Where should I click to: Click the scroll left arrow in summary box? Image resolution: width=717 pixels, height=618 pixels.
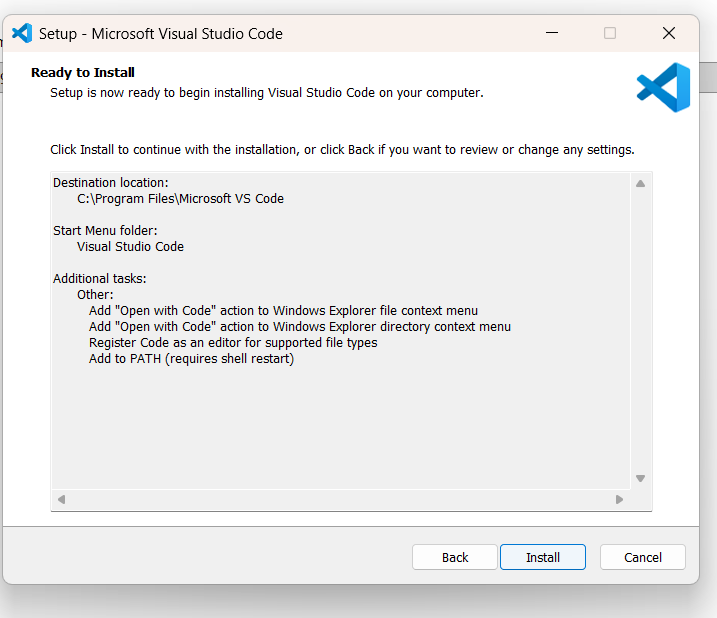tap(62, 500)
